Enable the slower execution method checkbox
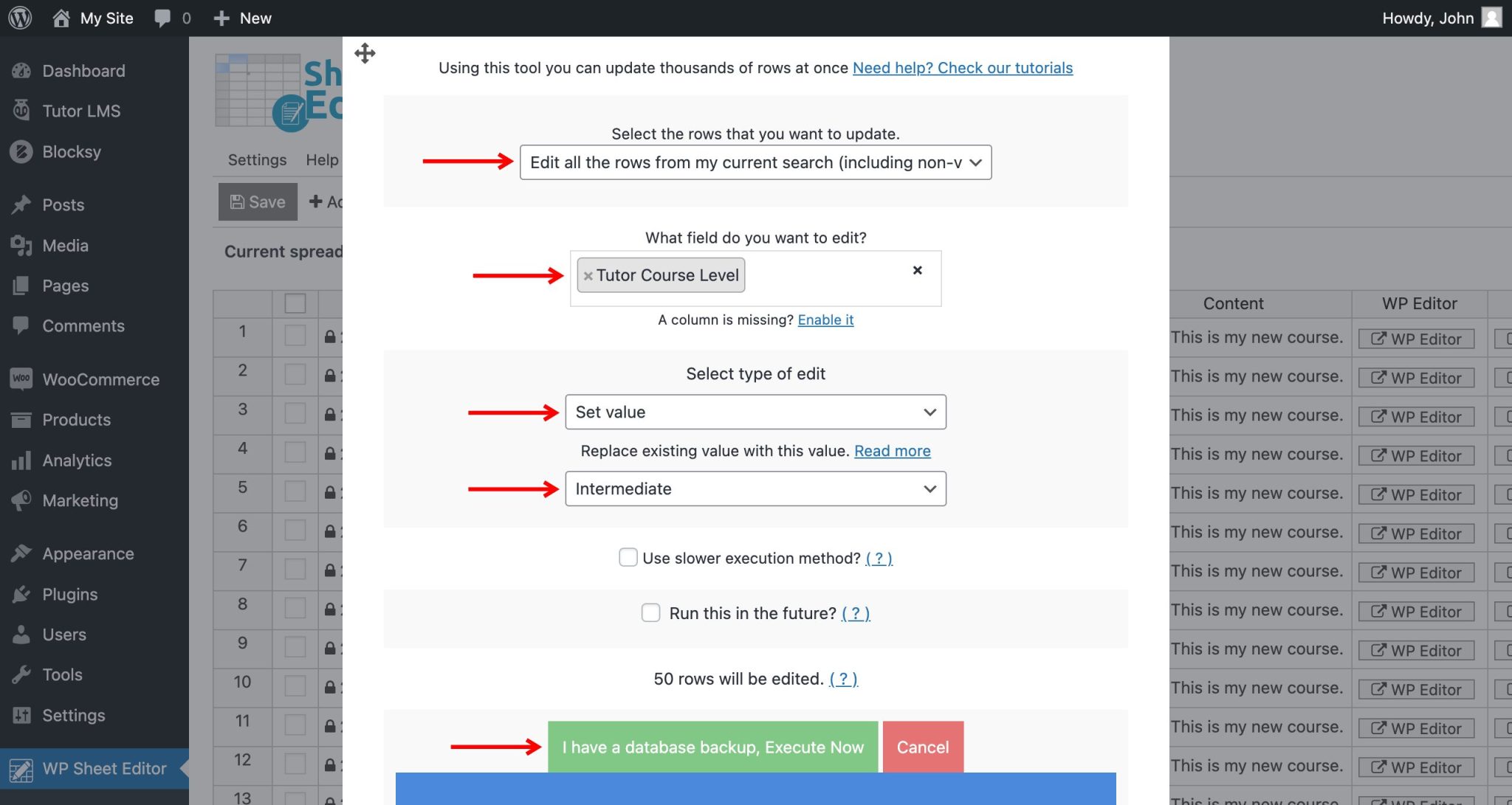Screen dimensions: 1512x805 [628, 558]
